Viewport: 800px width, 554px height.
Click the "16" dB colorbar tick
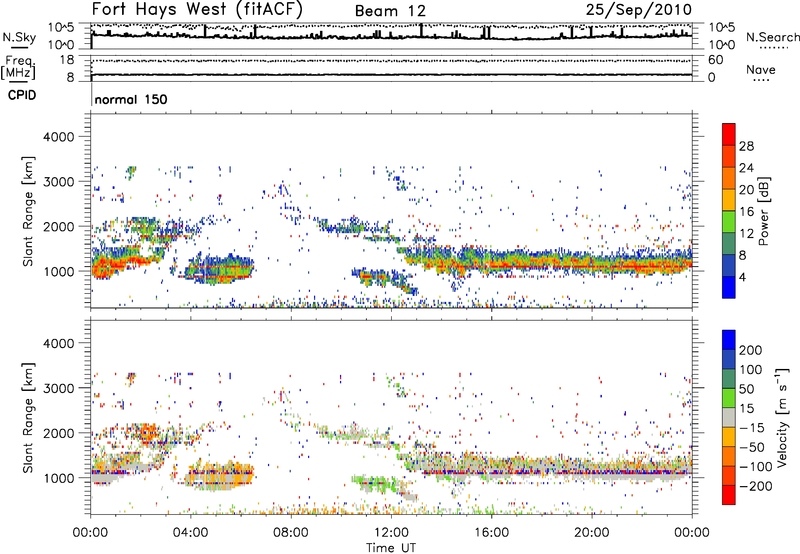coord(746,212)
